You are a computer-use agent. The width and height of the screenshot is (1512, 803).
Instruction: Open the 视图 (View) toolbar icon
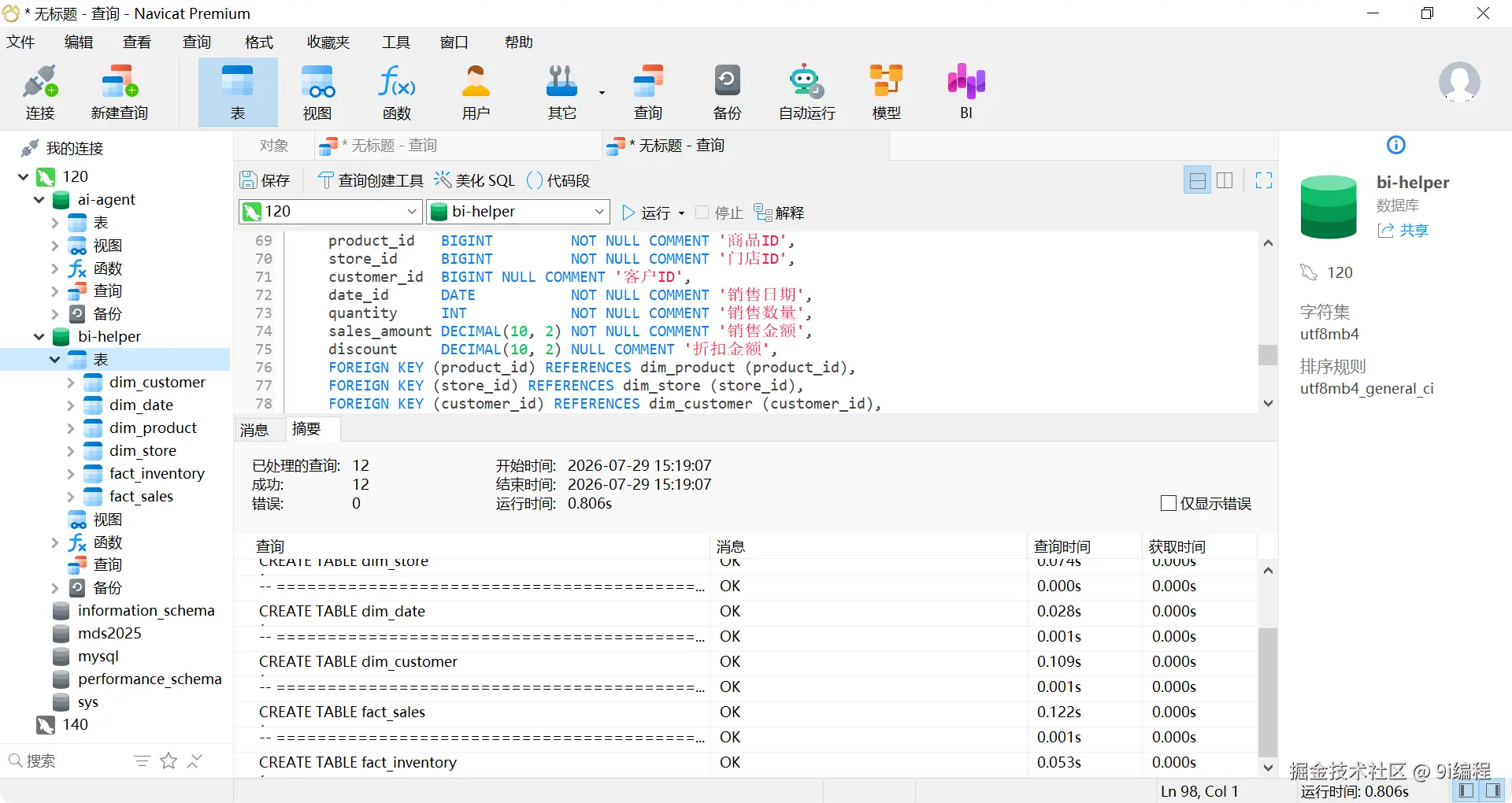(317, 92)
